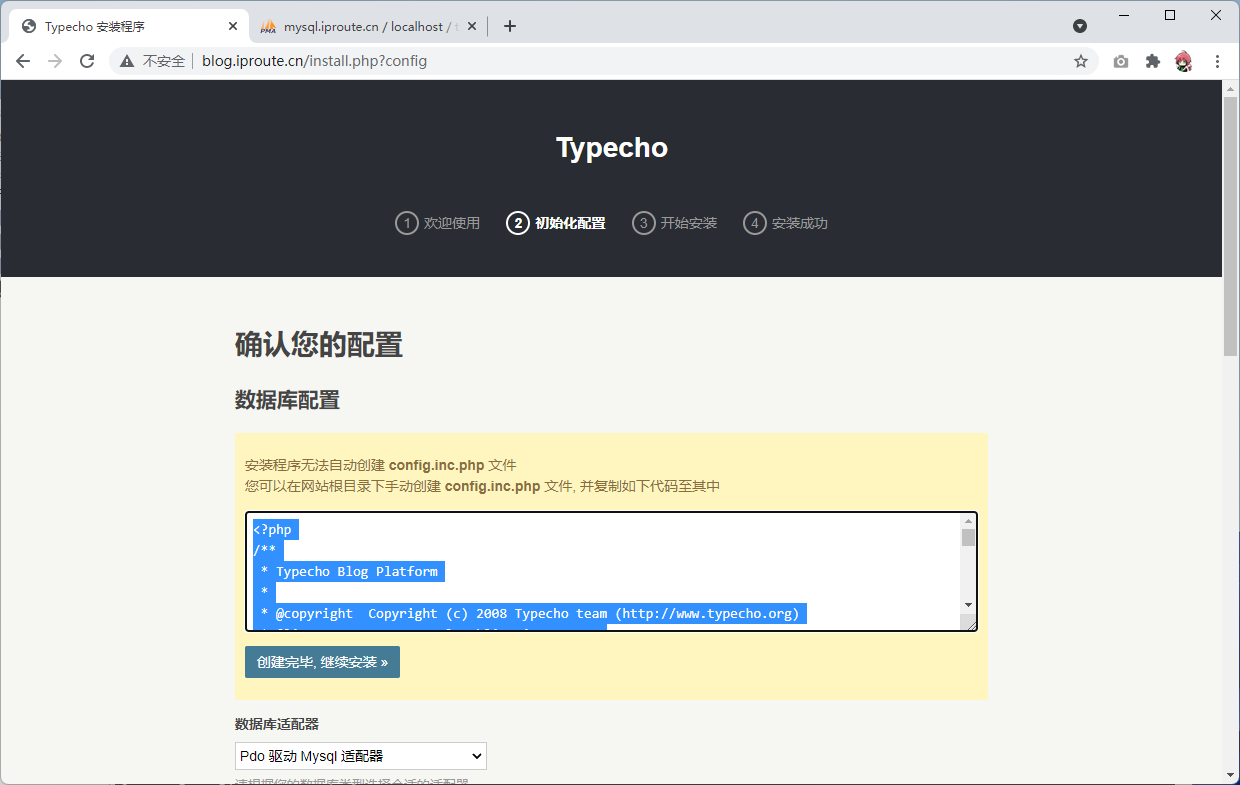Click the camera screenshot extension icon

point(1121,61)
